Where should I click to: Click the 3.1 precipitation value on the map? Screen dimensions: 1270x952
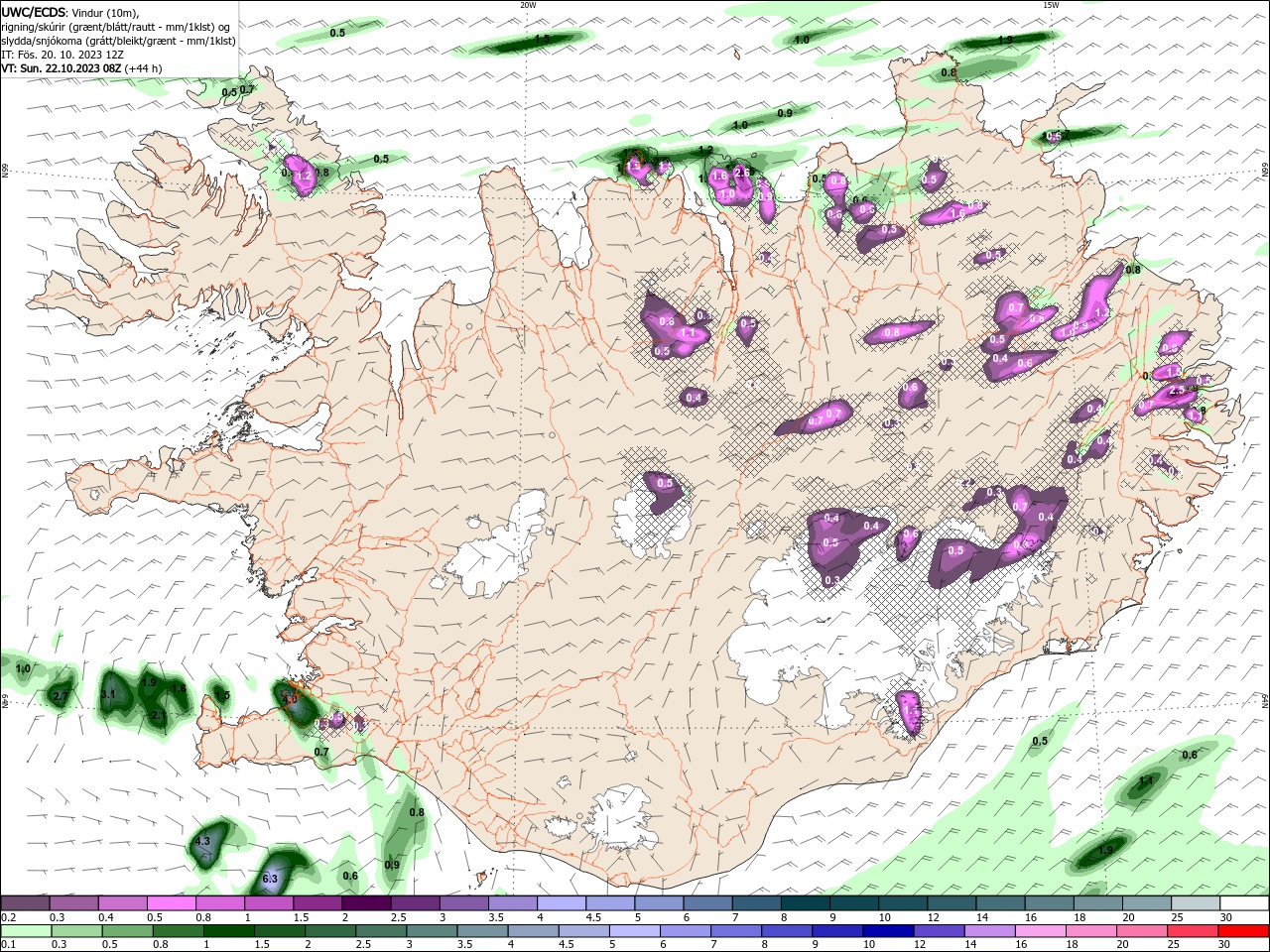(x=109, y=694)
